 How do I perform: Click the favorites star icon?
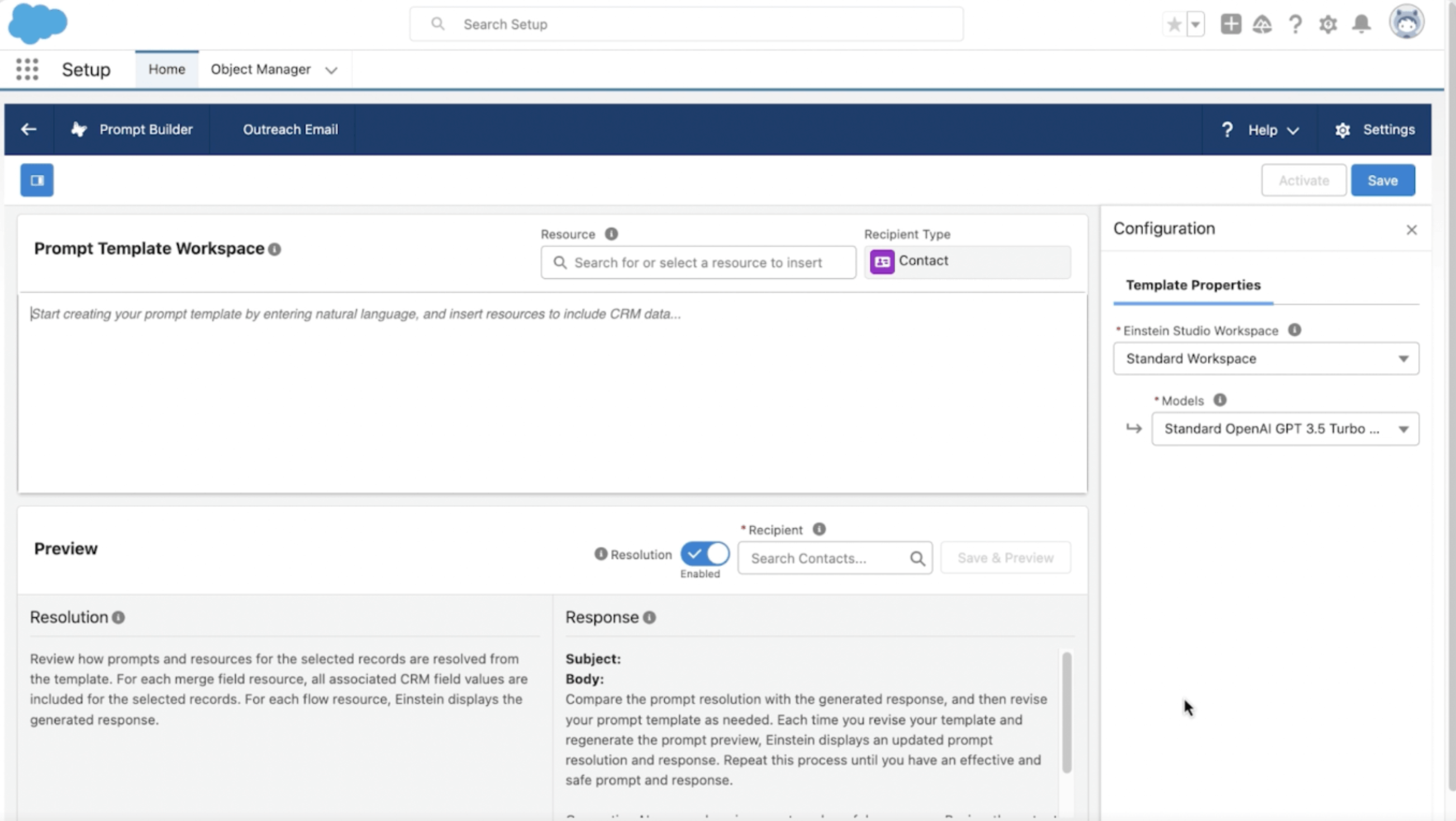click(1174, 25)
